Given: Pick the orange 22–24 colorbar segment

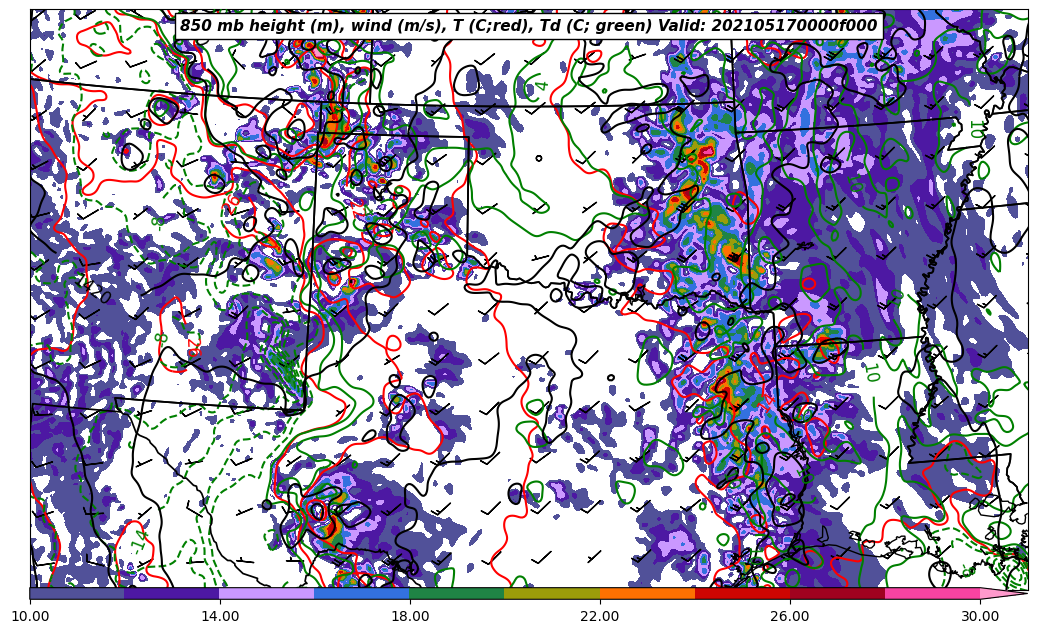Looking at the screenshot, I should coord(647,593).
